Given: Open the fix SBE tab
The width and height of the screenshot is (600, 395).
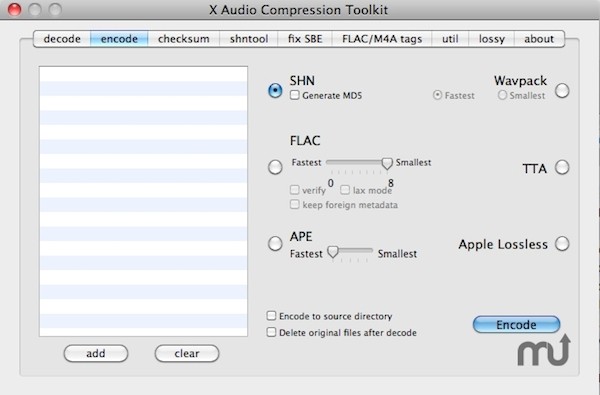Looking at the screenshot, I should 305,39.
